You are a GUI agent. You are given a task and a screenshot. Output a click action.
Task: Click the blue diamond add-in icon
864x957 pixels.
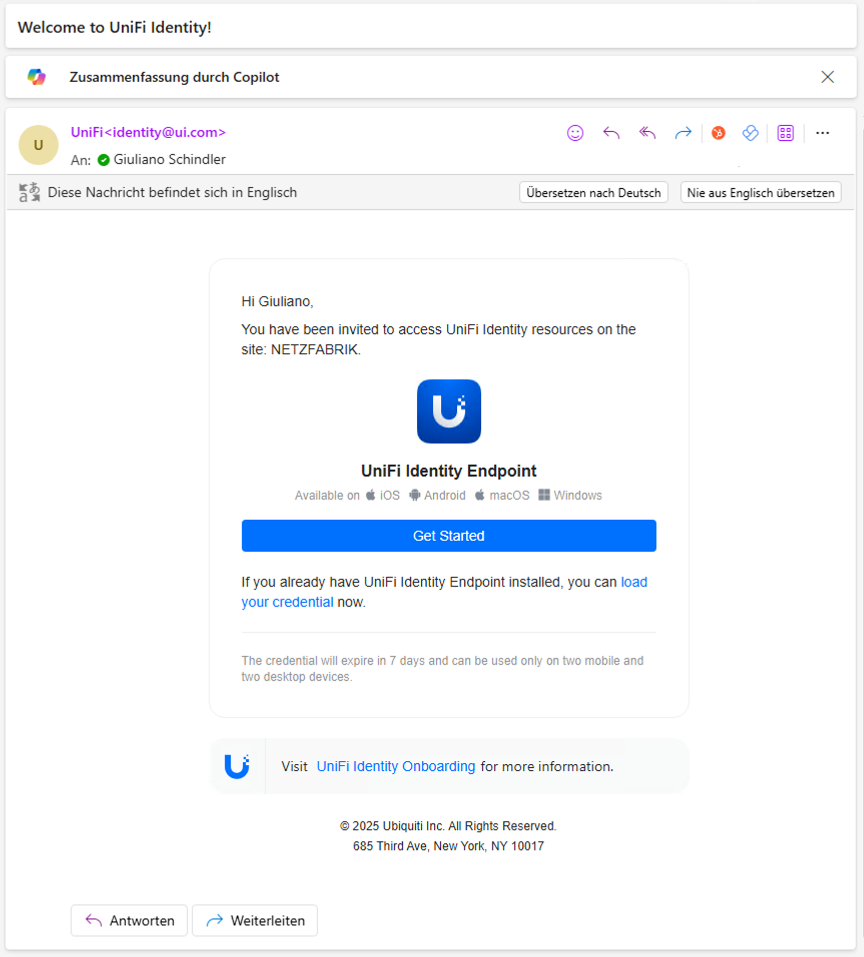point(751,133)
